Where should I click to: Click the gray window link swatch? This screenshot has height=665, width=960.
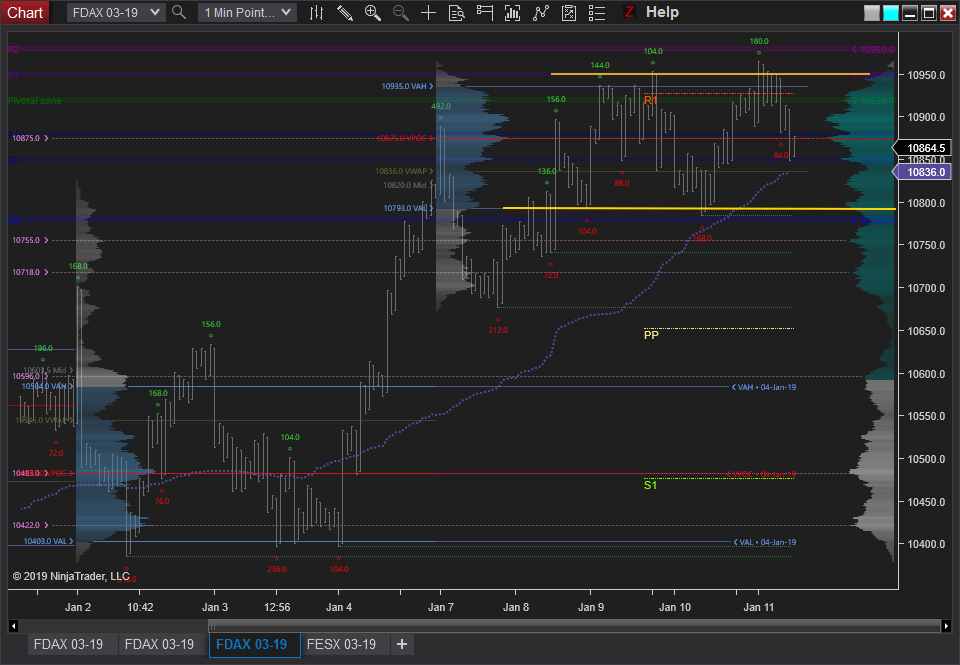pyautogui.click(x=872, y=13)
